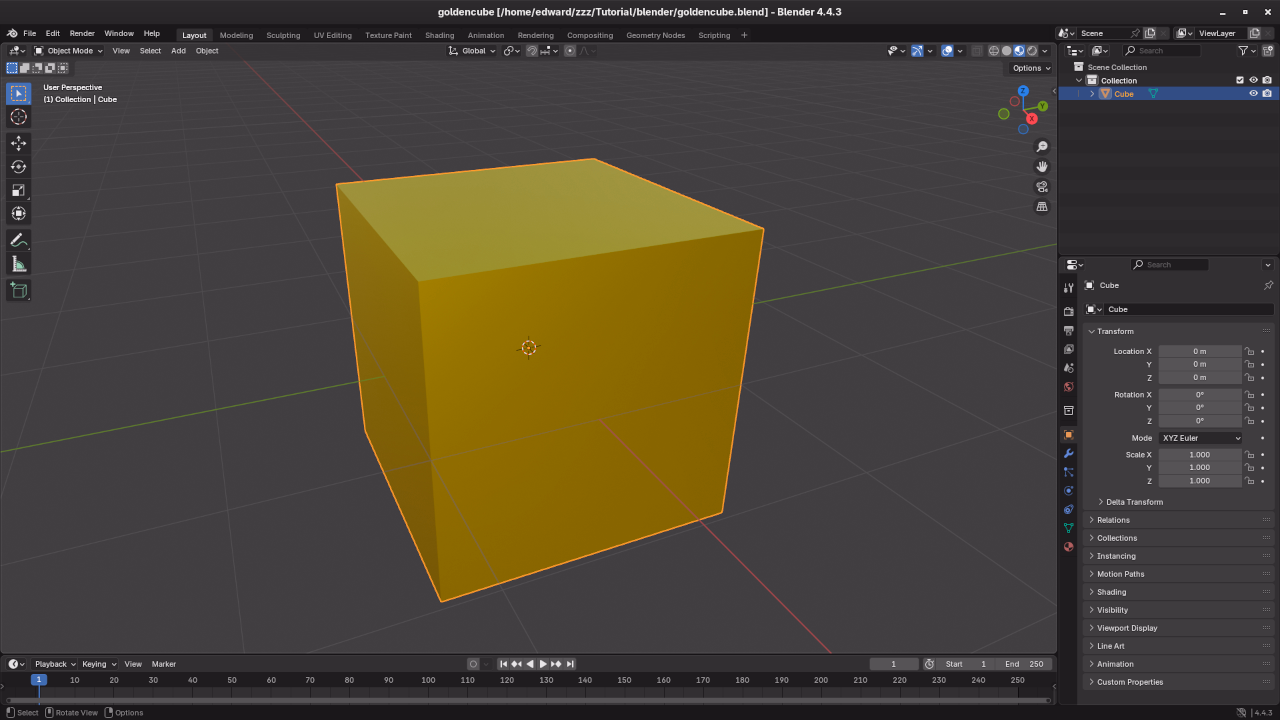Hide Collection with its eye icon
This screenshot has width=1280, height=720.
1253,80
